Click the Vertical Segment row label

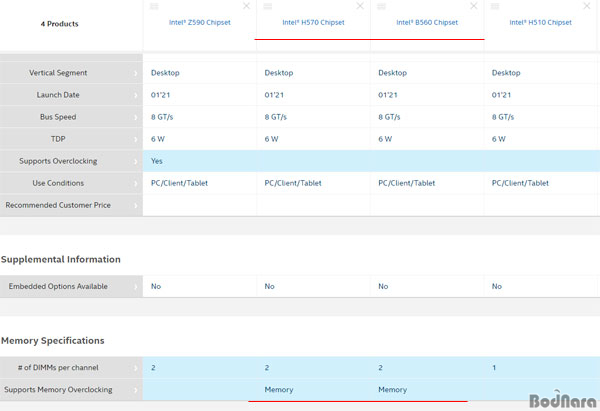(58, 73)
